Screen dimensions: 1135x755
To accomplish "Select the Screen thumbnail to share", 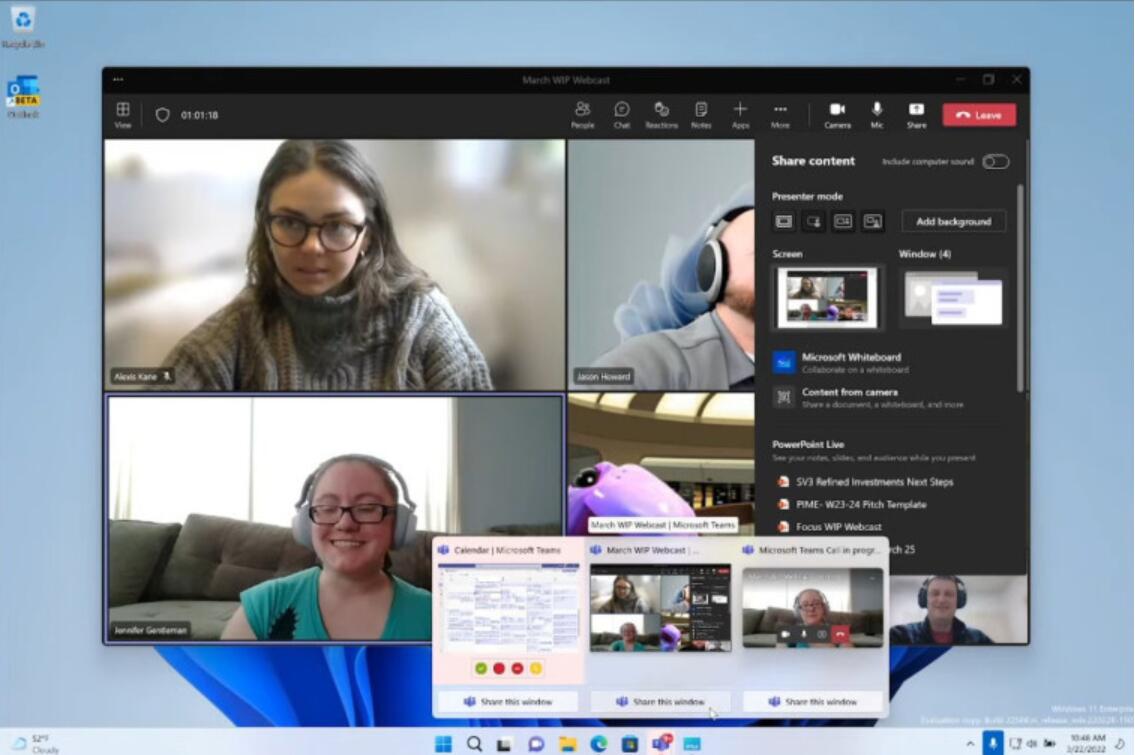I will click(827, 298).
